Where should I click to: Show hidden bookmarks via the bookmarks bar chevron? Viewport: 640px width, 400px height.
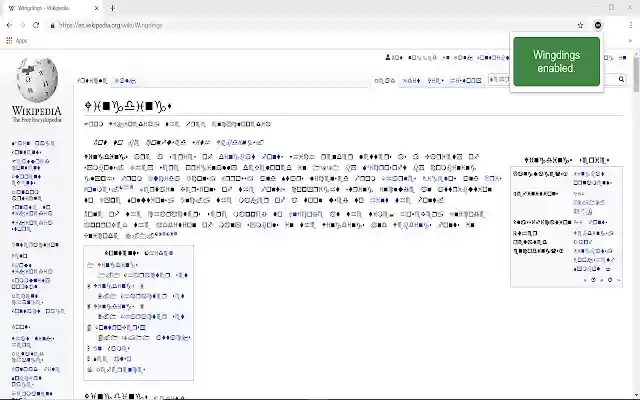tap(630, 40)
